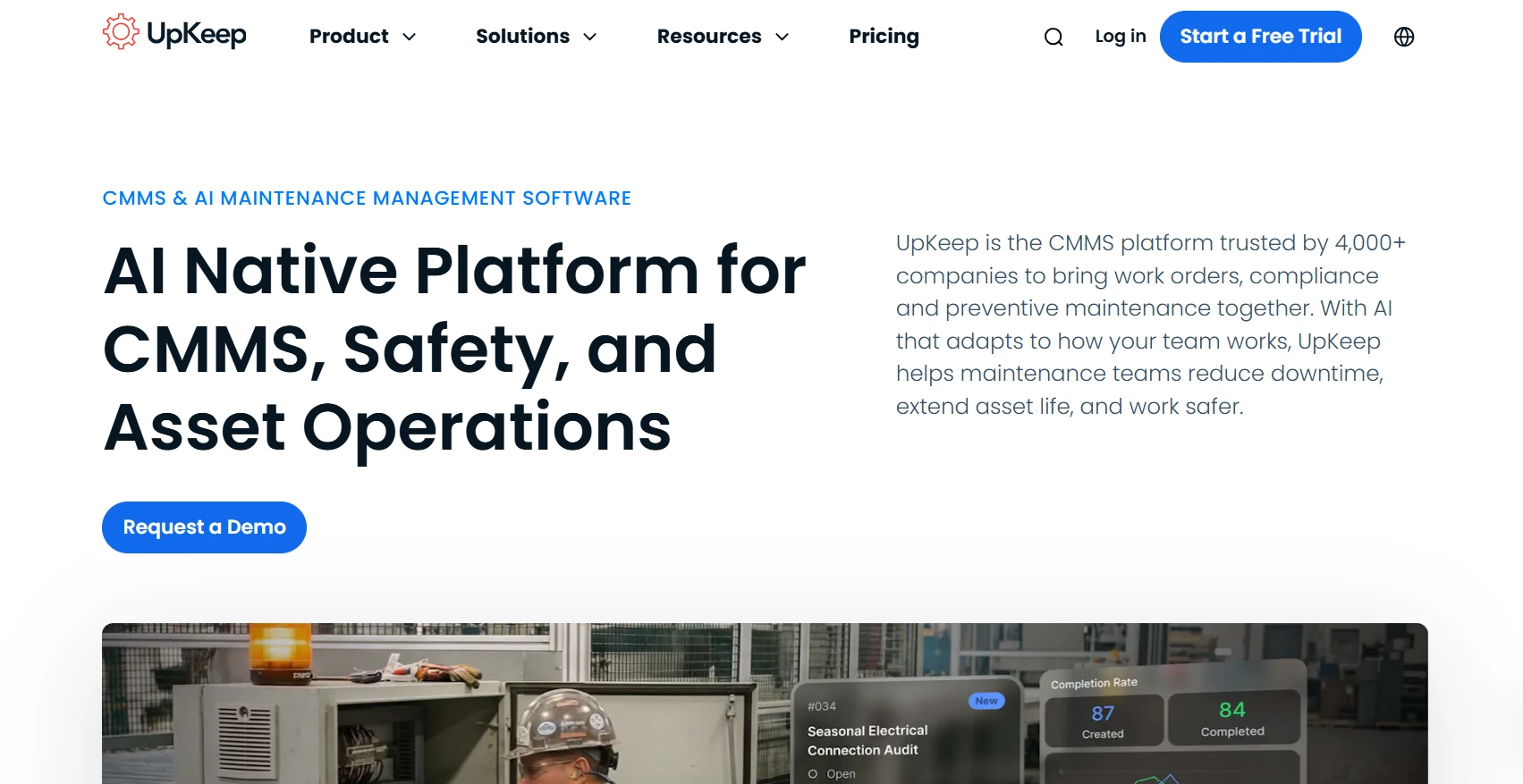The image size is (1523, 784).
Task: Click the UpKeep wordmark text
Action: 196,34
